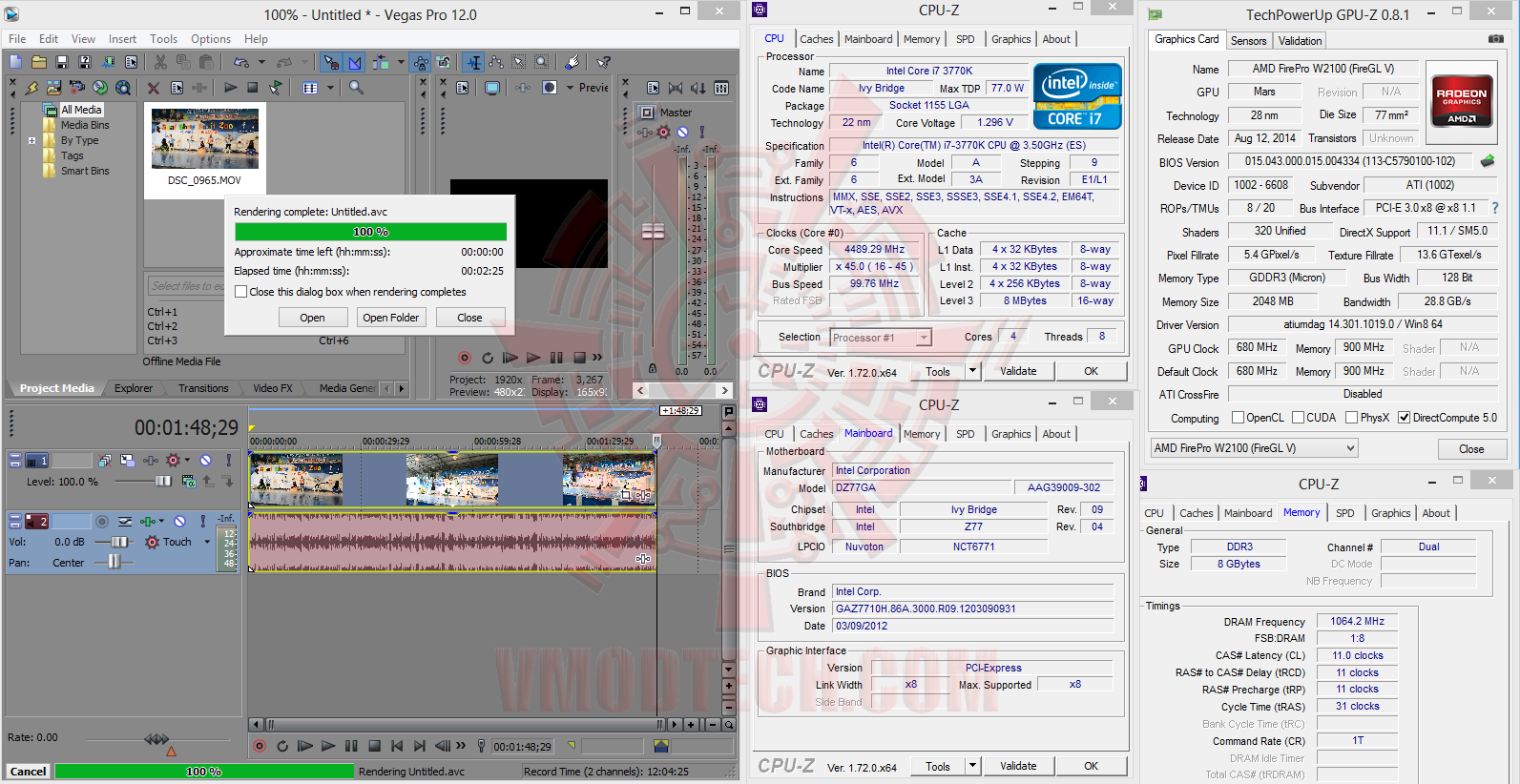Click the timeline Record button

(260, 746)
